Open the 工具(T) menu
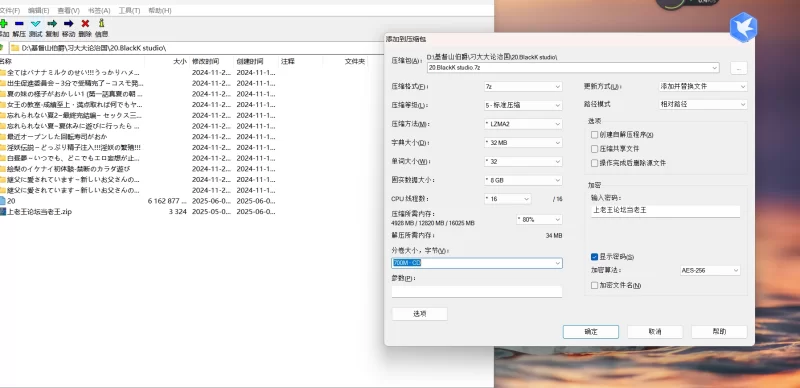 pyautogui.click(x=129, y=10)
